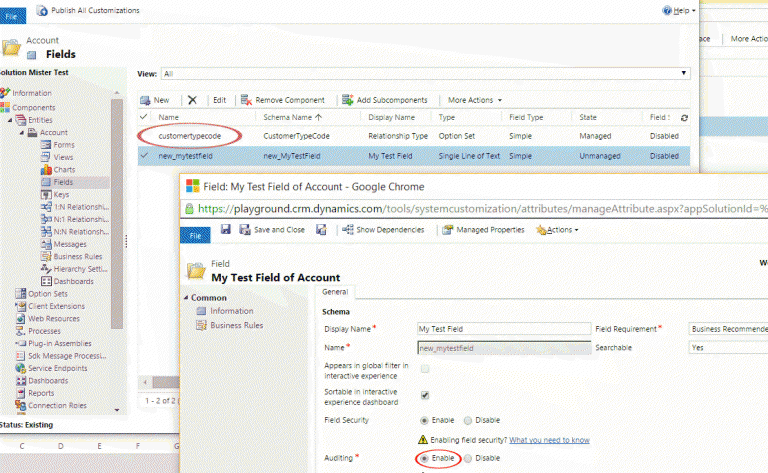Click the Managed Properties icon
The image size is (768, 473).
click(447, 230)
